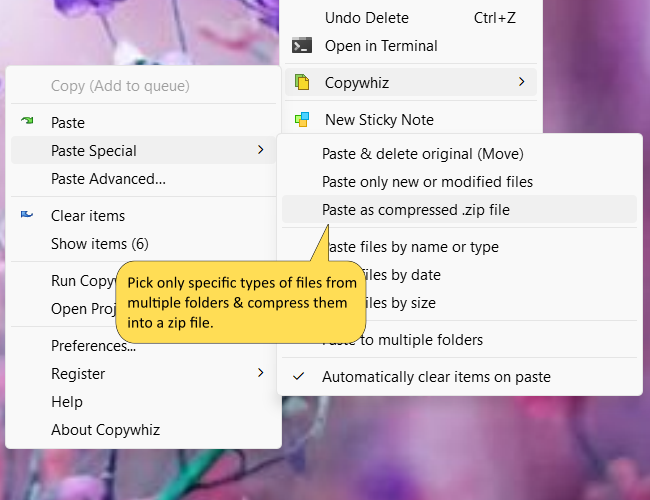Click the yellow tooltip callout
650x500 pixels.
tap(240, 302)
